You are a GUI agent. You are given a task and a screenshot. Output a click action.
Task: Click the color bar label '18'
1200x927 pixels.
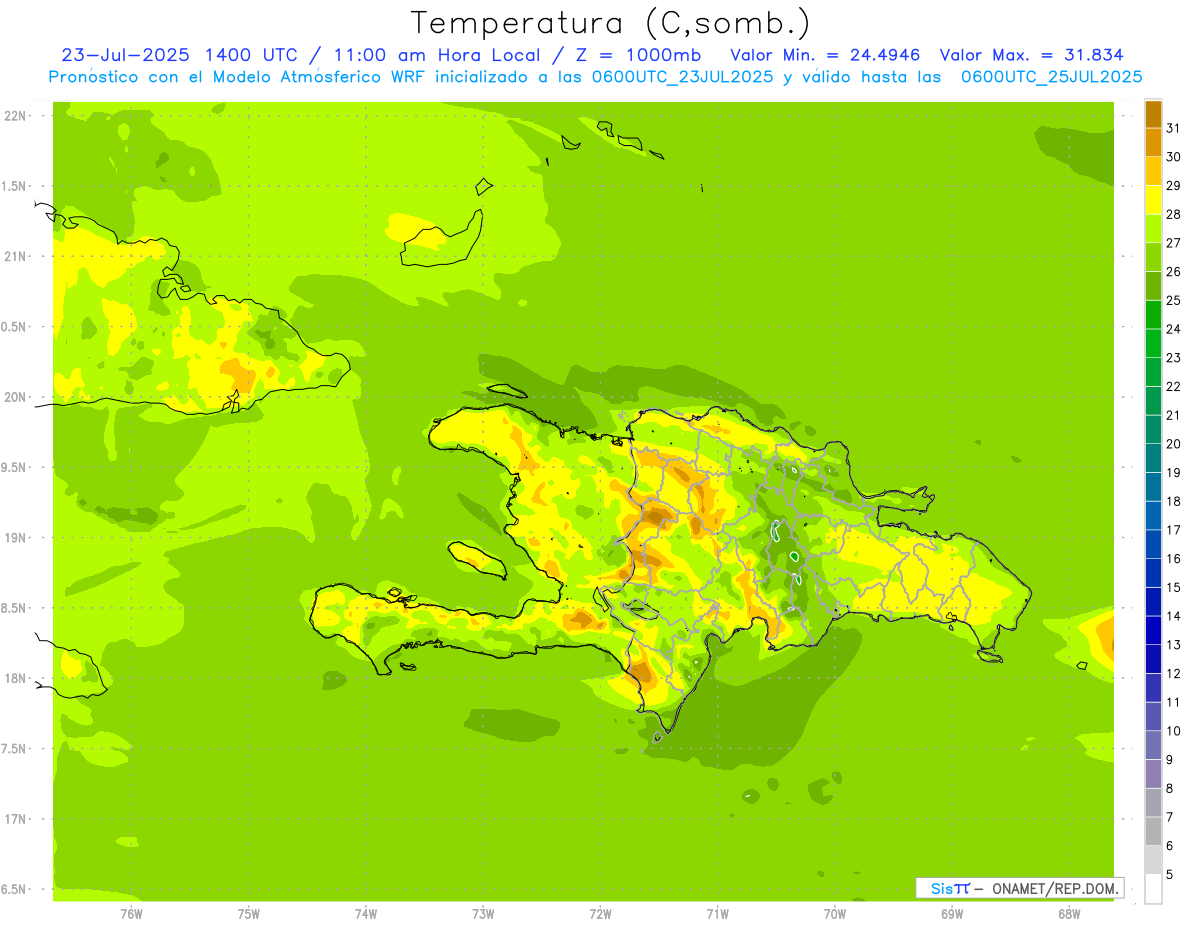coord(1173,501)
